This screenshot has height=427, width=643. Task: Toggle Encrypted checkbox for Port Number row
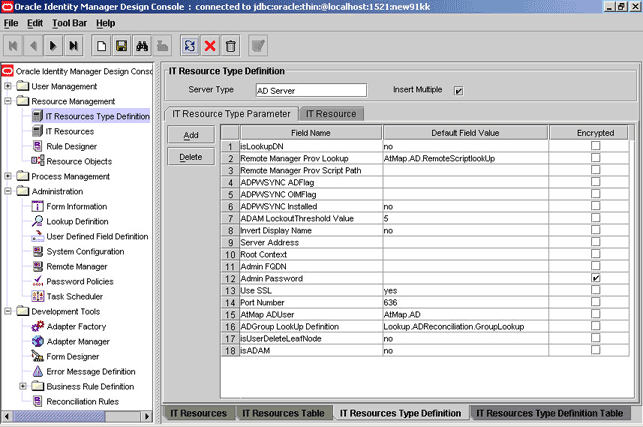595,302
